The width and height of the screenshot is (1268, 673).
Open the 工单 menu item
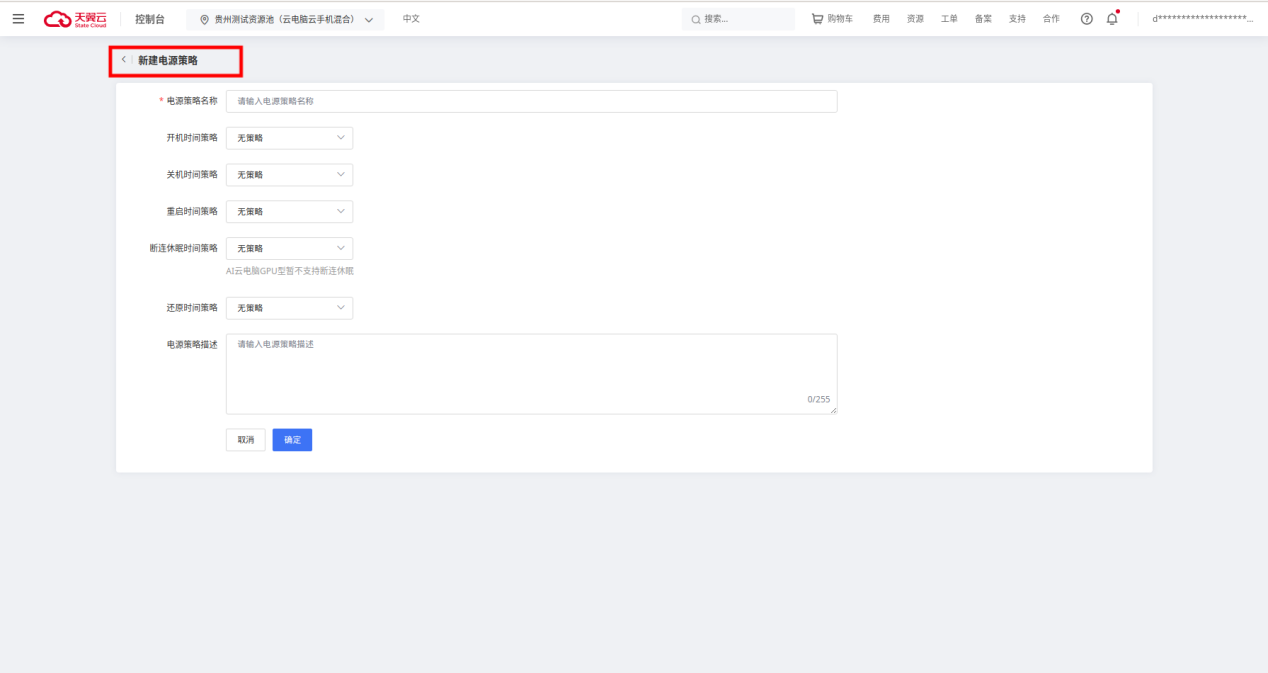pyautogui.click(x=949, y=19)
